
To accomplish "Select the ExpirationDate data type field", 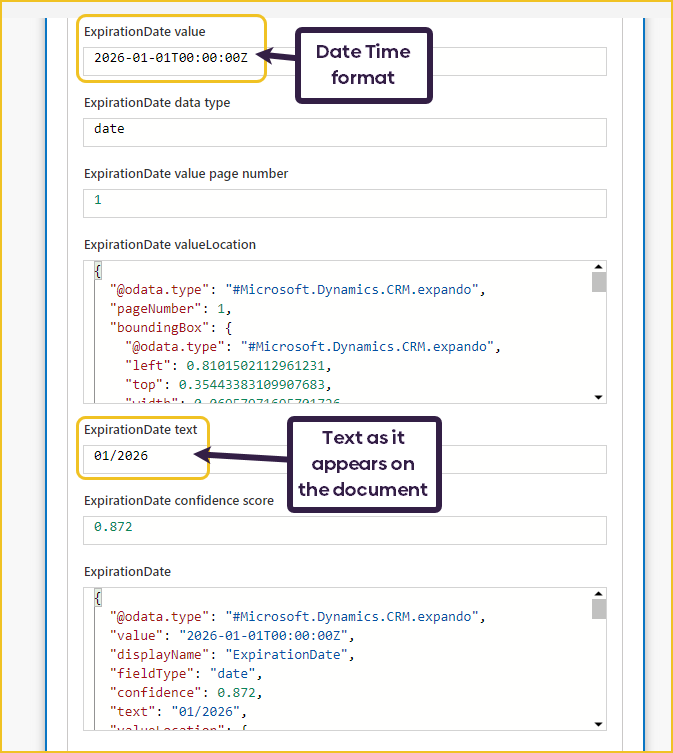I will (x=344, y=132).
